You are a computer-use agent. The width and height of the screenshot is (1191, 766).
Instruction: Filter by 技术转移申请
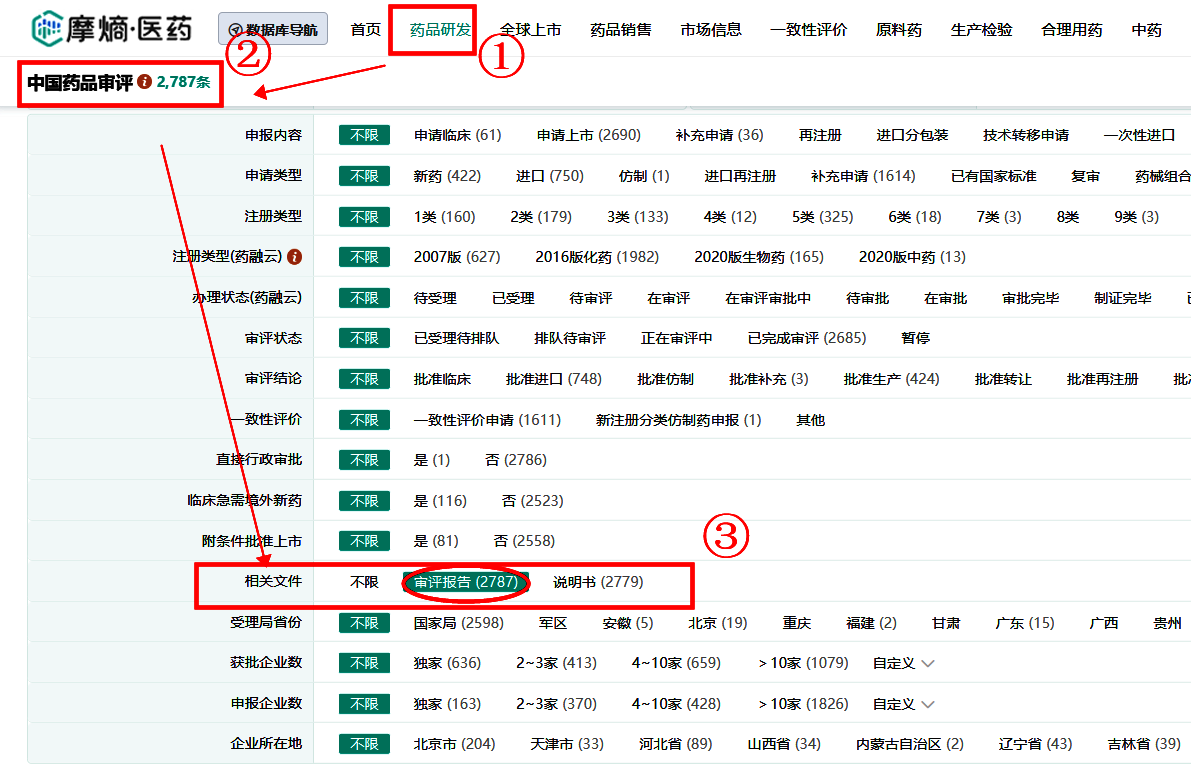(1025, 135)
